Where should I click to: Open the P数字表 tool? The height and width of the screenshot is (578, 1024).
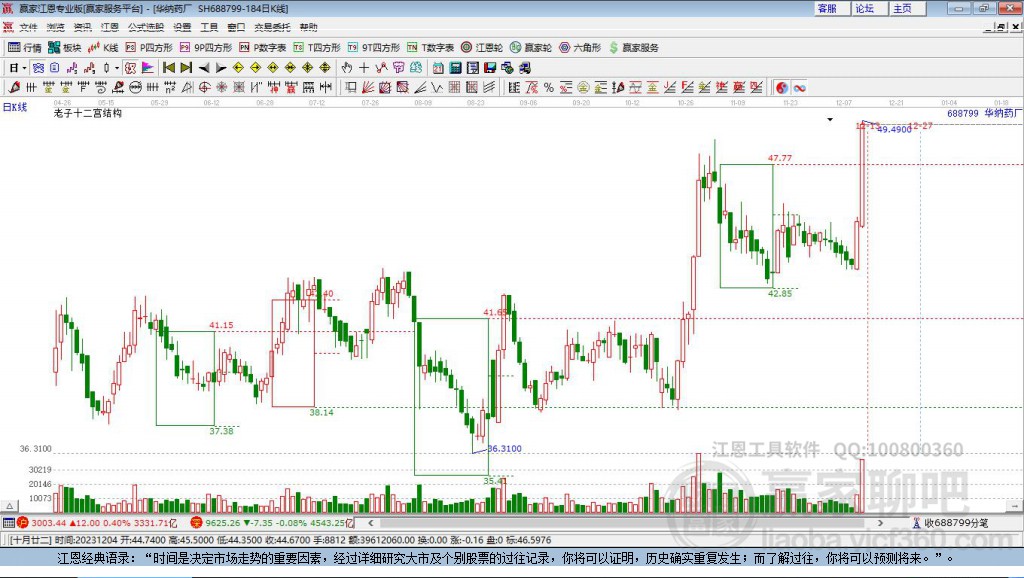coord(263,48)
